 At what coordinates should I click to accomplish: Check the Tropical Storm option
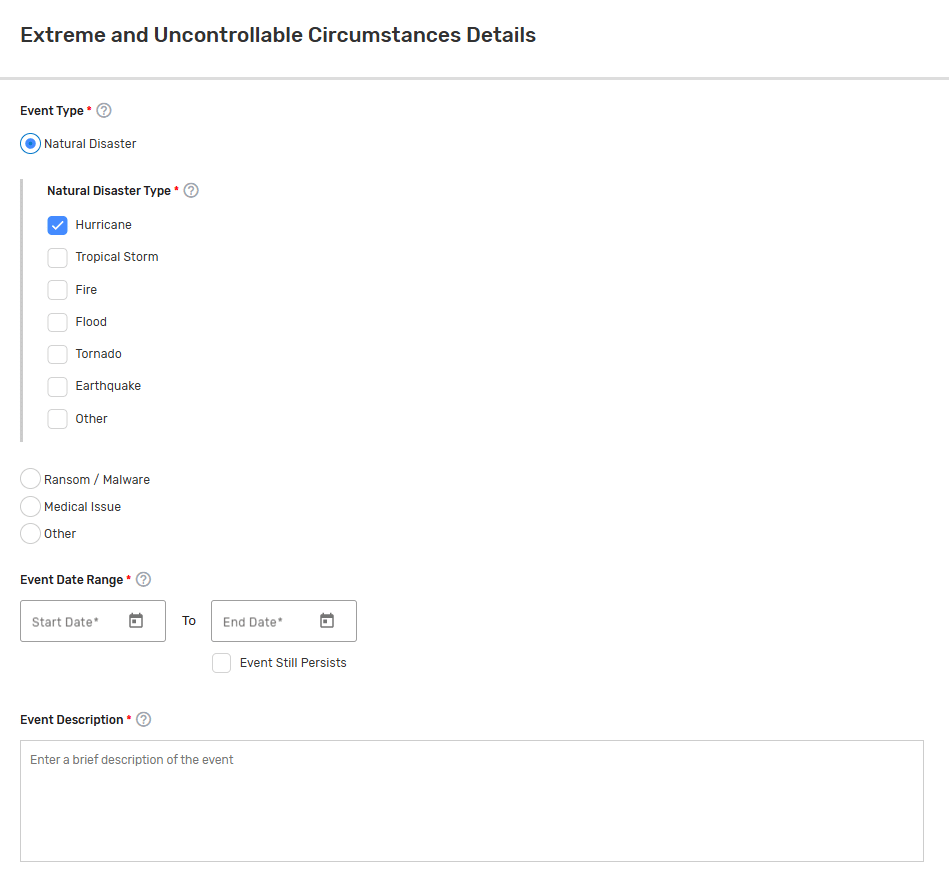[x=57, y=257]
